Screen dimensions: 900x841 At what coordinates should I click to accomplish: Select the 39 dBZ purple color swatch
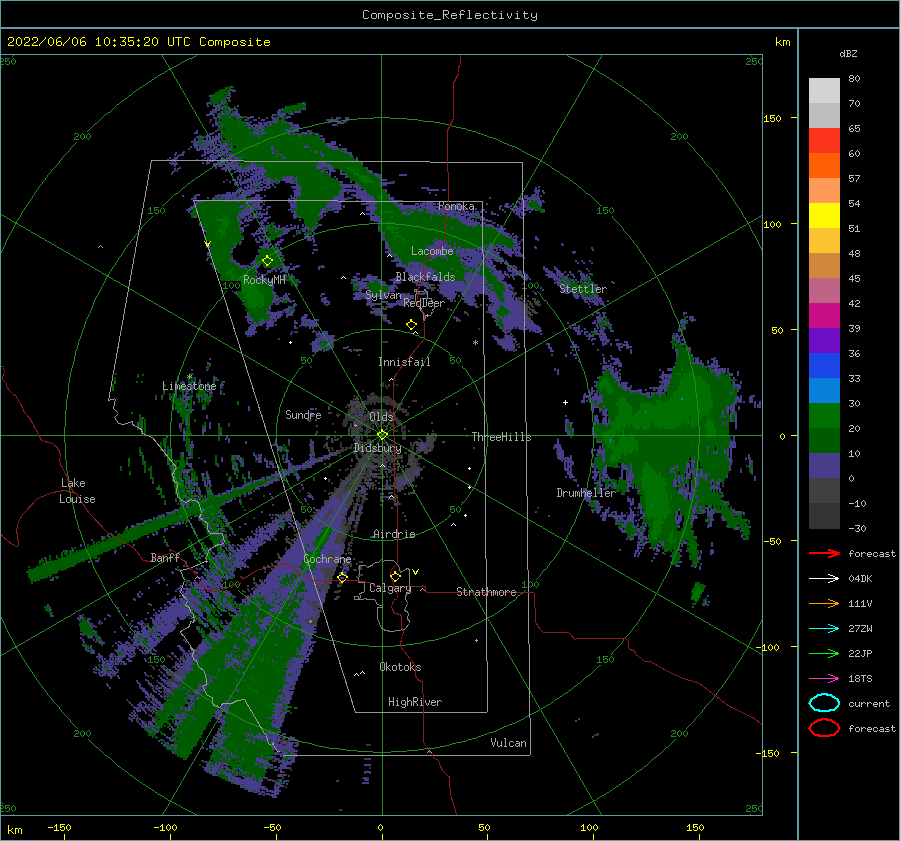[x=824, y=340]
